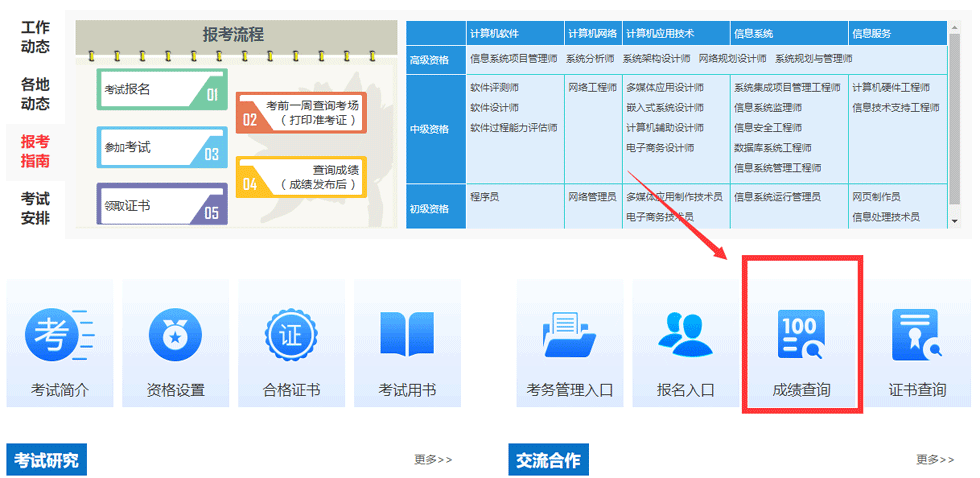The width and height of the screenshot is (980, 478).
Task: Click 更多>> beside 交流合作
Action: pyautogui.click(x=935, y=460)
